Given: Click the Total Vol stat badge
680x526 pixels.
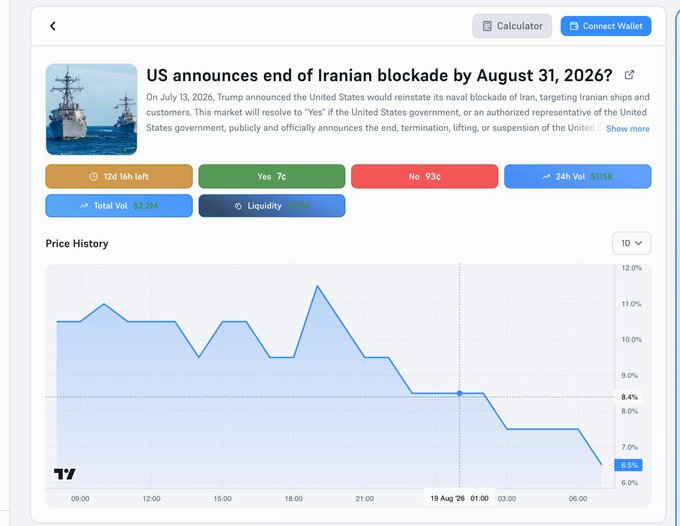Looking at the screenshot, I should 119,206.
